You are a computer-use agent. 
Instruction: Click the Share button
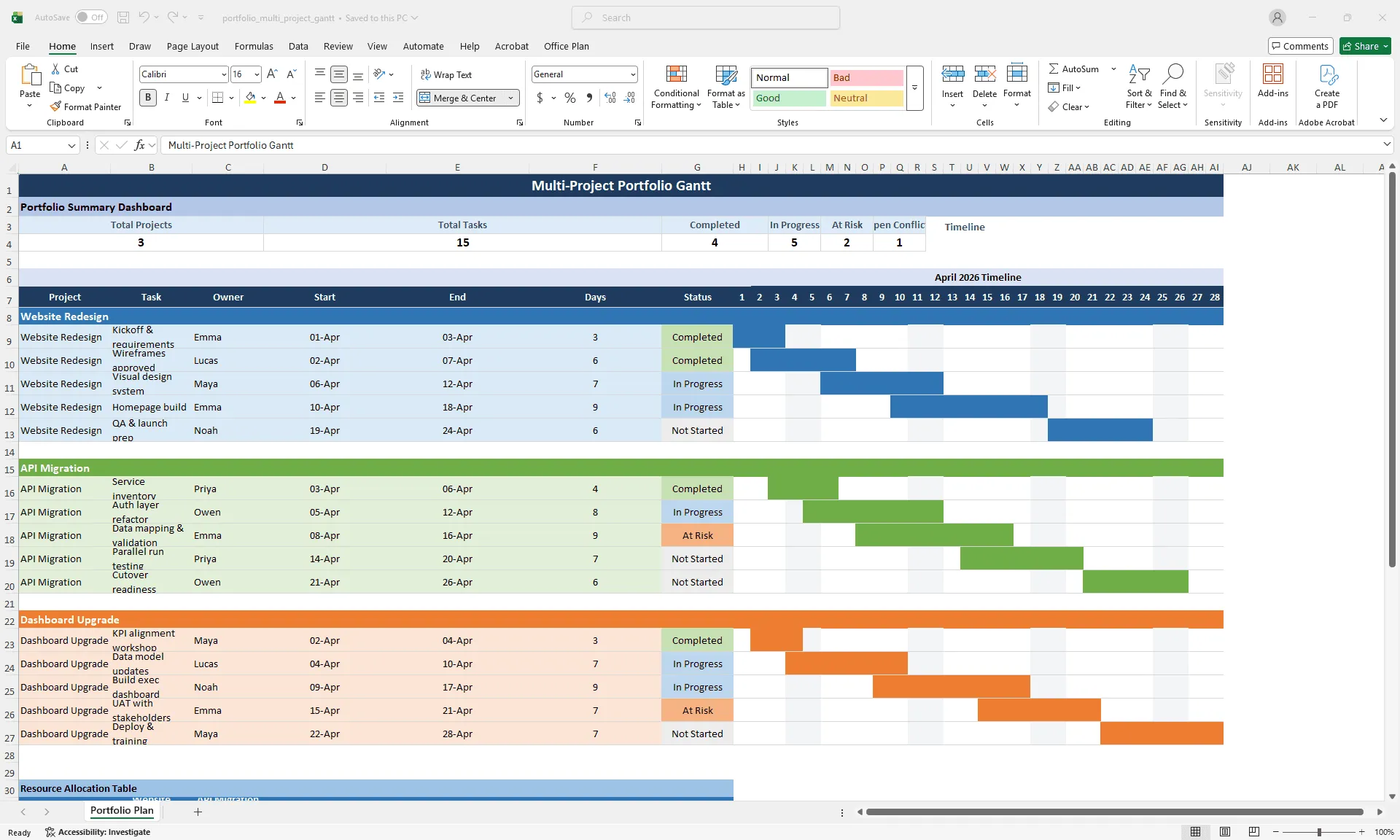click(1364, 45)
